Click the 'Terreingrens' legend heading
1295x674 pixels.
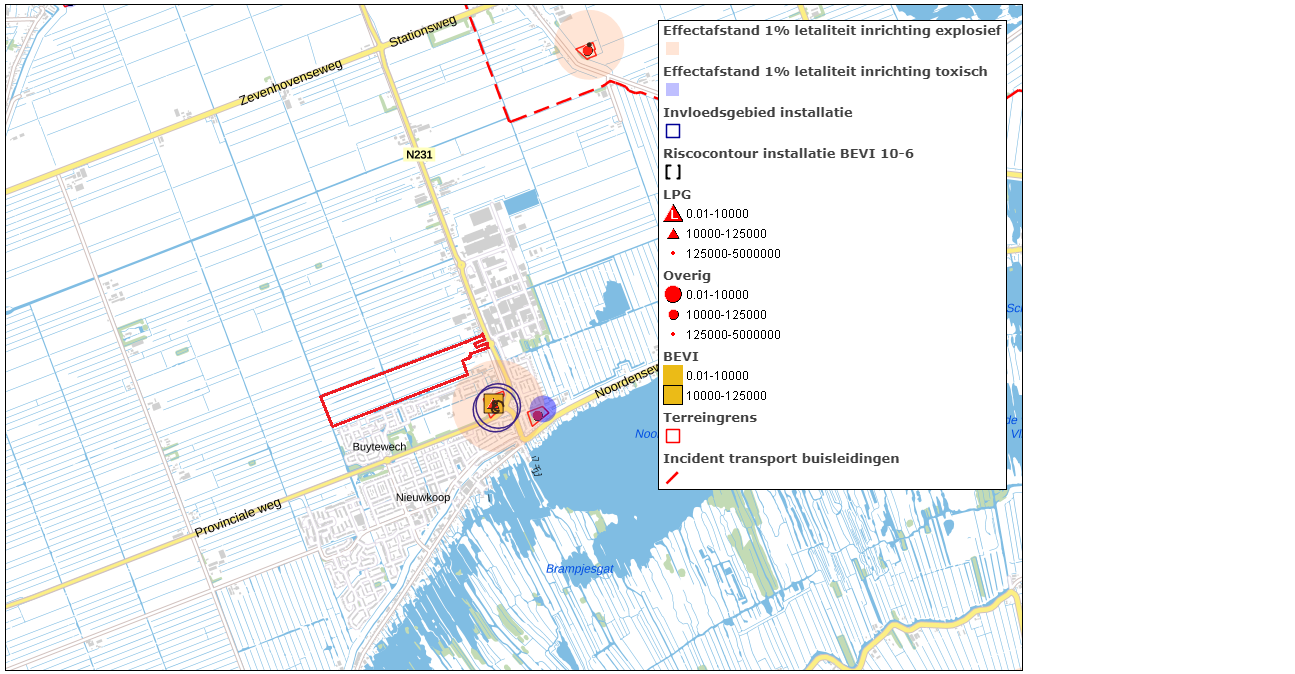[710, 417]
